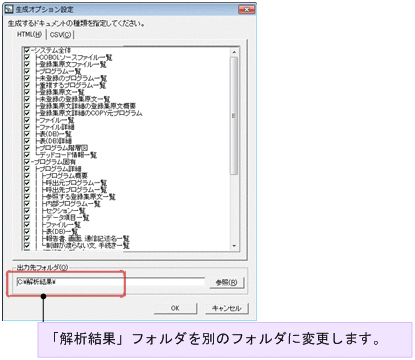The image size is (415, 360).
Task: Select the 登録集原文一覧 tree row
Action: pos(62,92)
